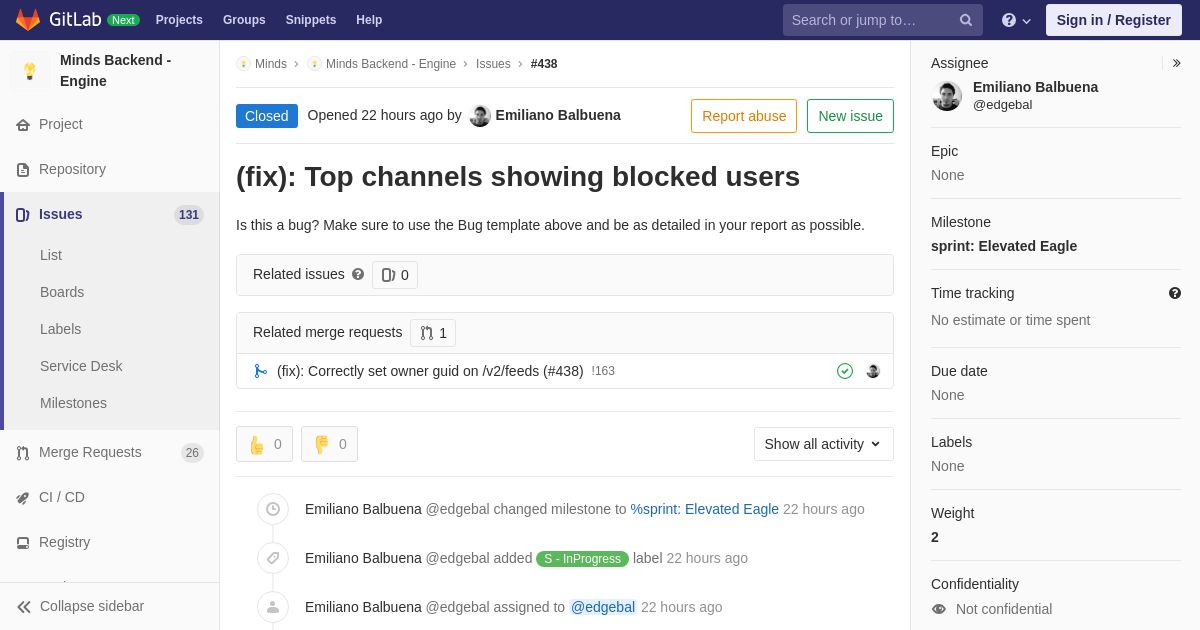
Task: Open Snippets in top navigation
Action: 311,20
